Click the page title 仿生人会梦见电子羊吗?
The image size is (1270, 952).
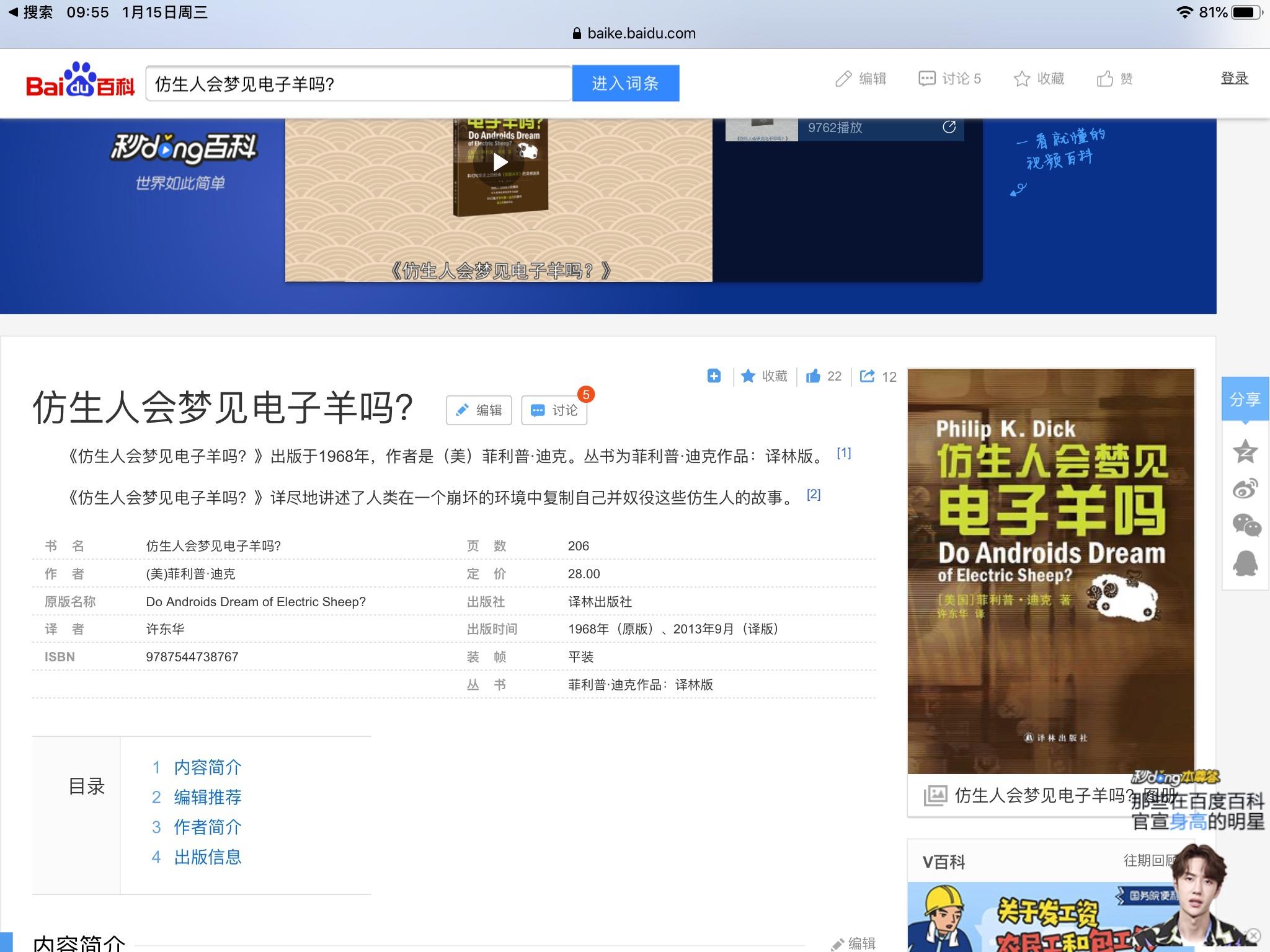(223, 408)
